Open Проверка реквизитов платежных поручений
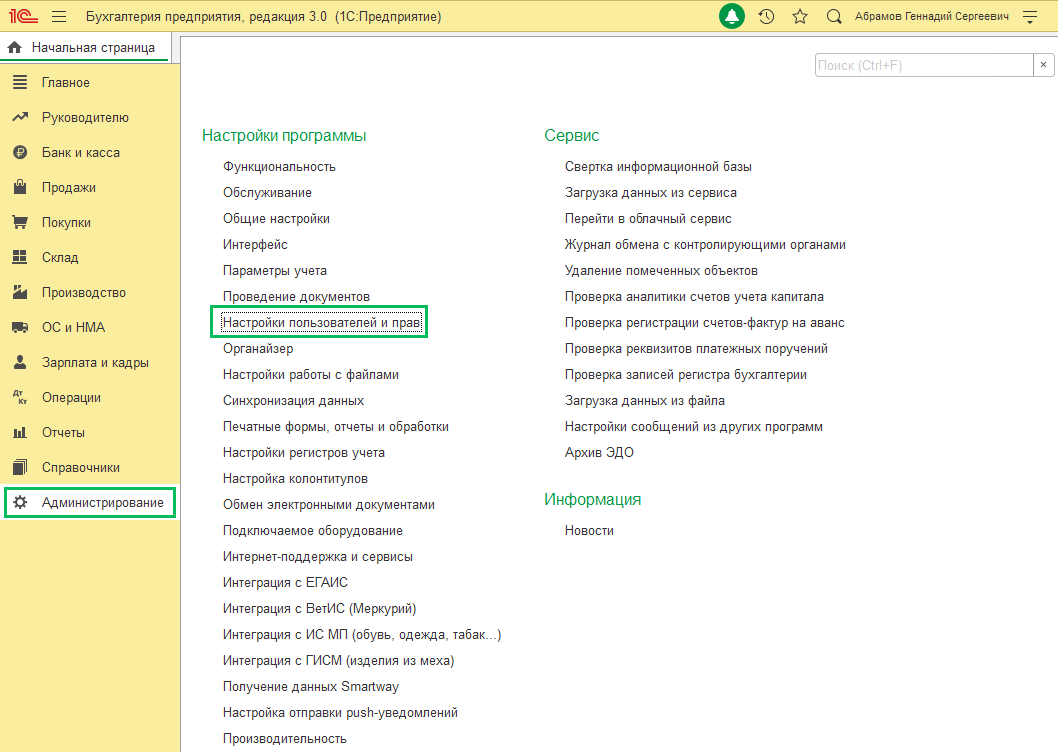The width and height of the screenshot is (1058, 752). (696, 349)
